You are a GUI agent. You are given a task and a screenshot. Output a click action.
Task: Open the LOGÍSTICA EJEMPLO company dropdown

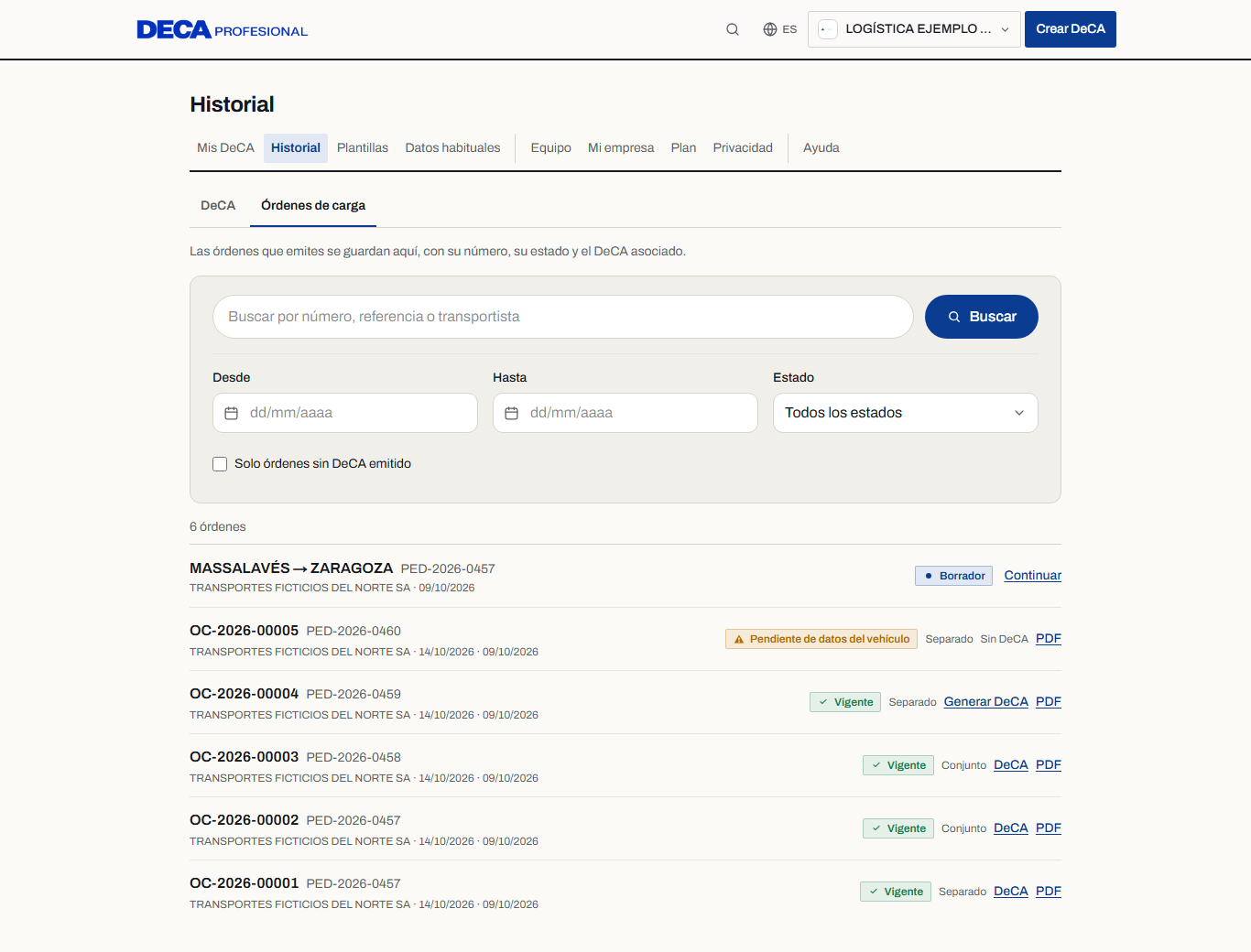(914, 29)
